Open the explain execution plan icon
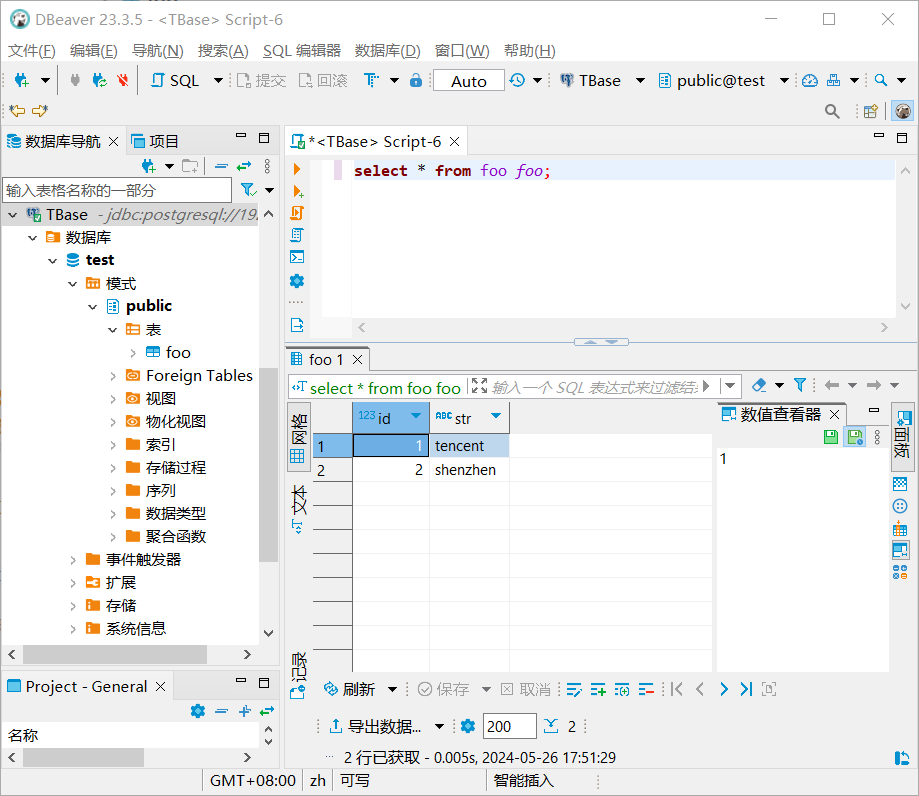The image size is (919, 796). [x=297, y=235]
